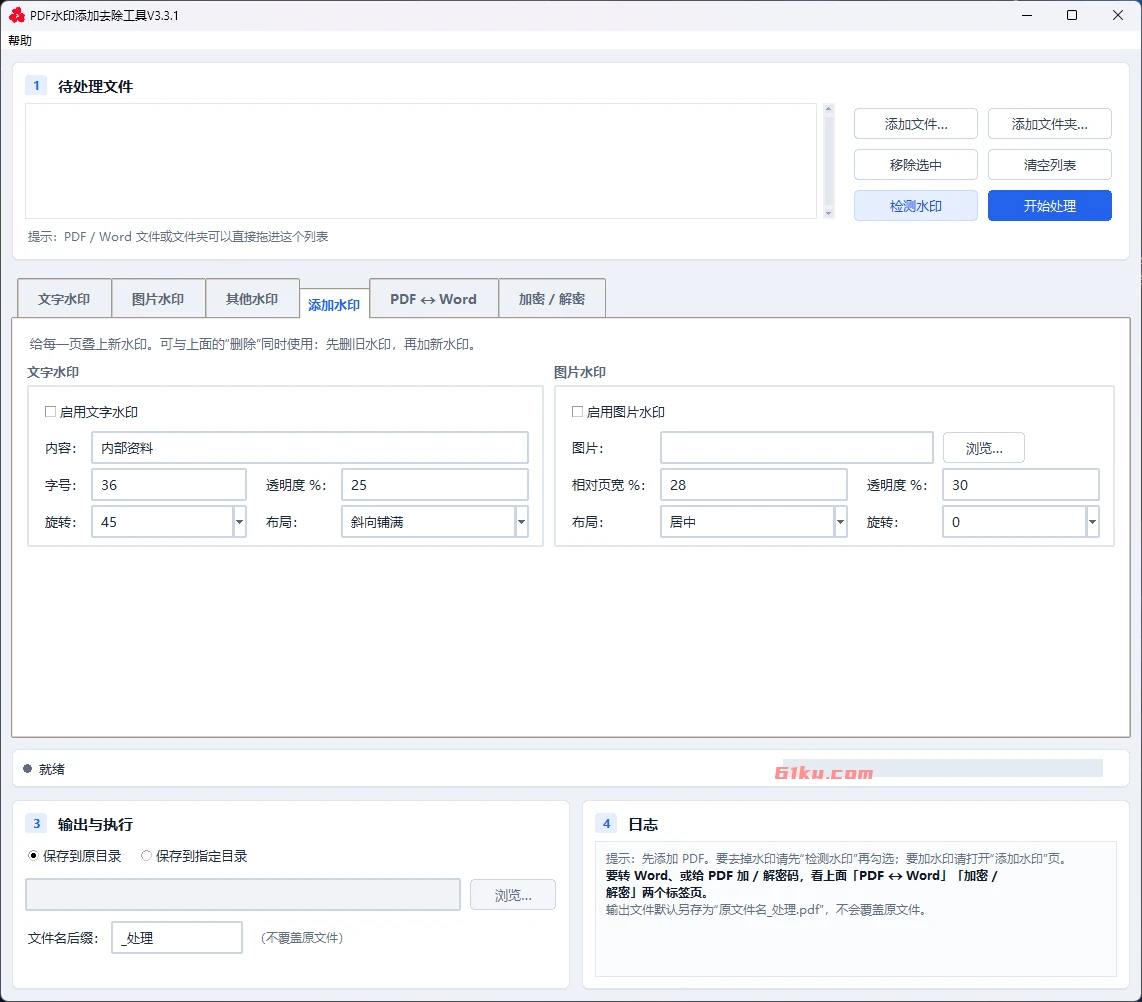The width and height of the screenshot is (1142, 1002).
Task: Click the progress bar next to 就绪 status
Action: pos(940,768)
